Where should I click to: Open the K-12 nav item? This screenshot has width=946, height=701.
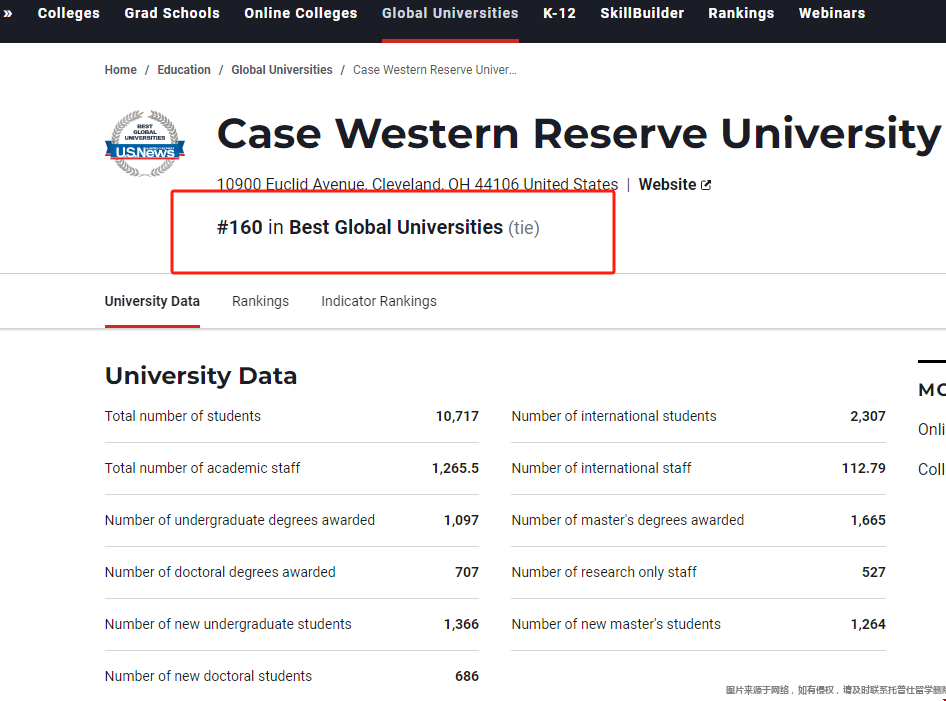tap(559, 13)
